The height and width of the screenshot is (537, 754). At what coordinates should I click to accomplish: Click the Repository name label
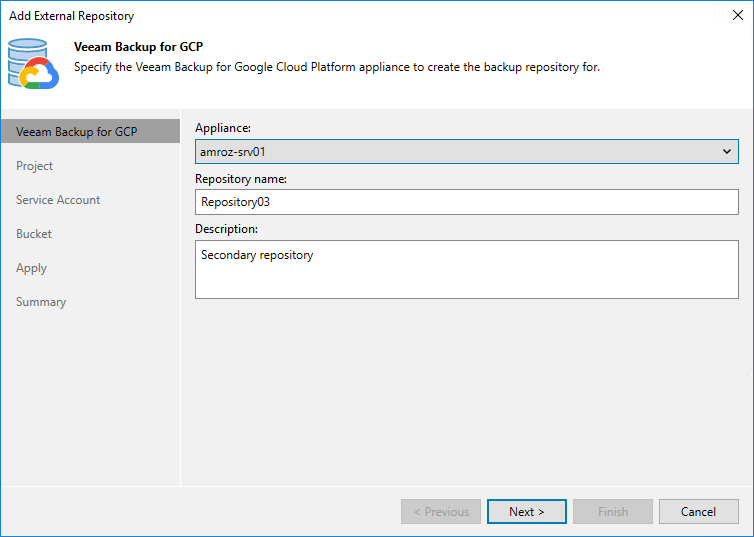tap(241, 179)
